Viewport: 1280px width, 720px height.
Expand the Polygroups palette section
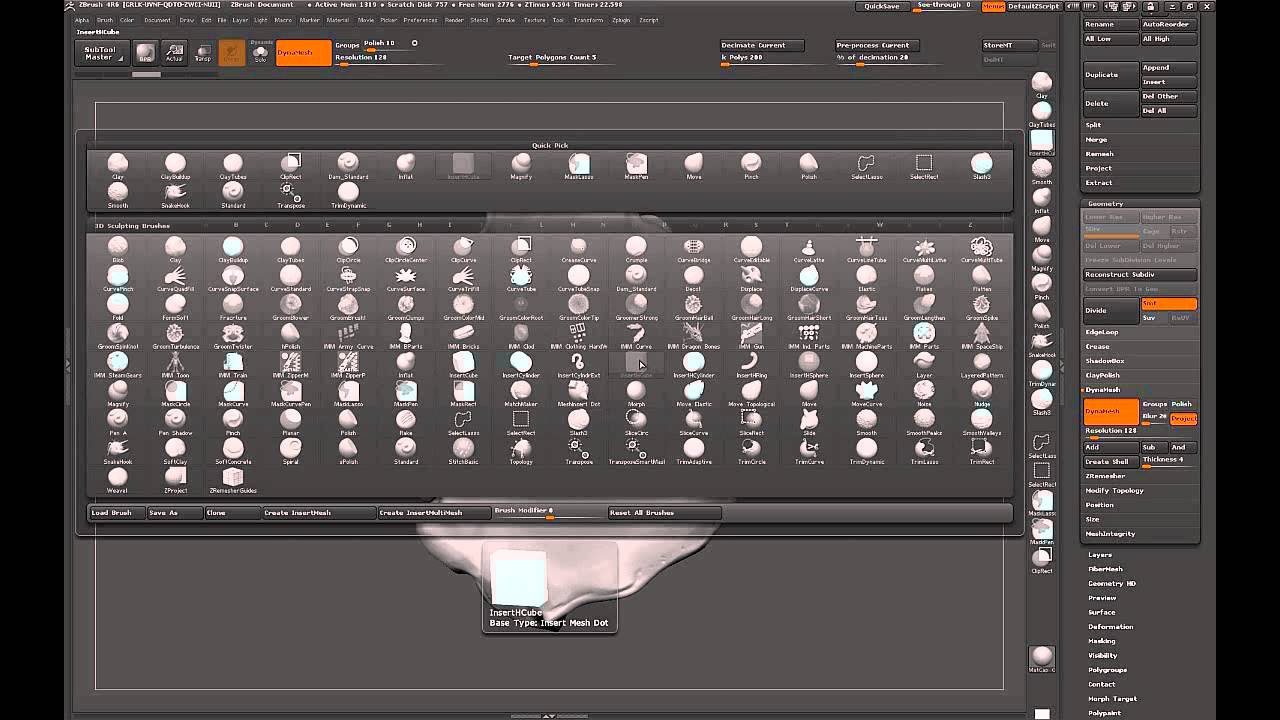point(1108,670)
